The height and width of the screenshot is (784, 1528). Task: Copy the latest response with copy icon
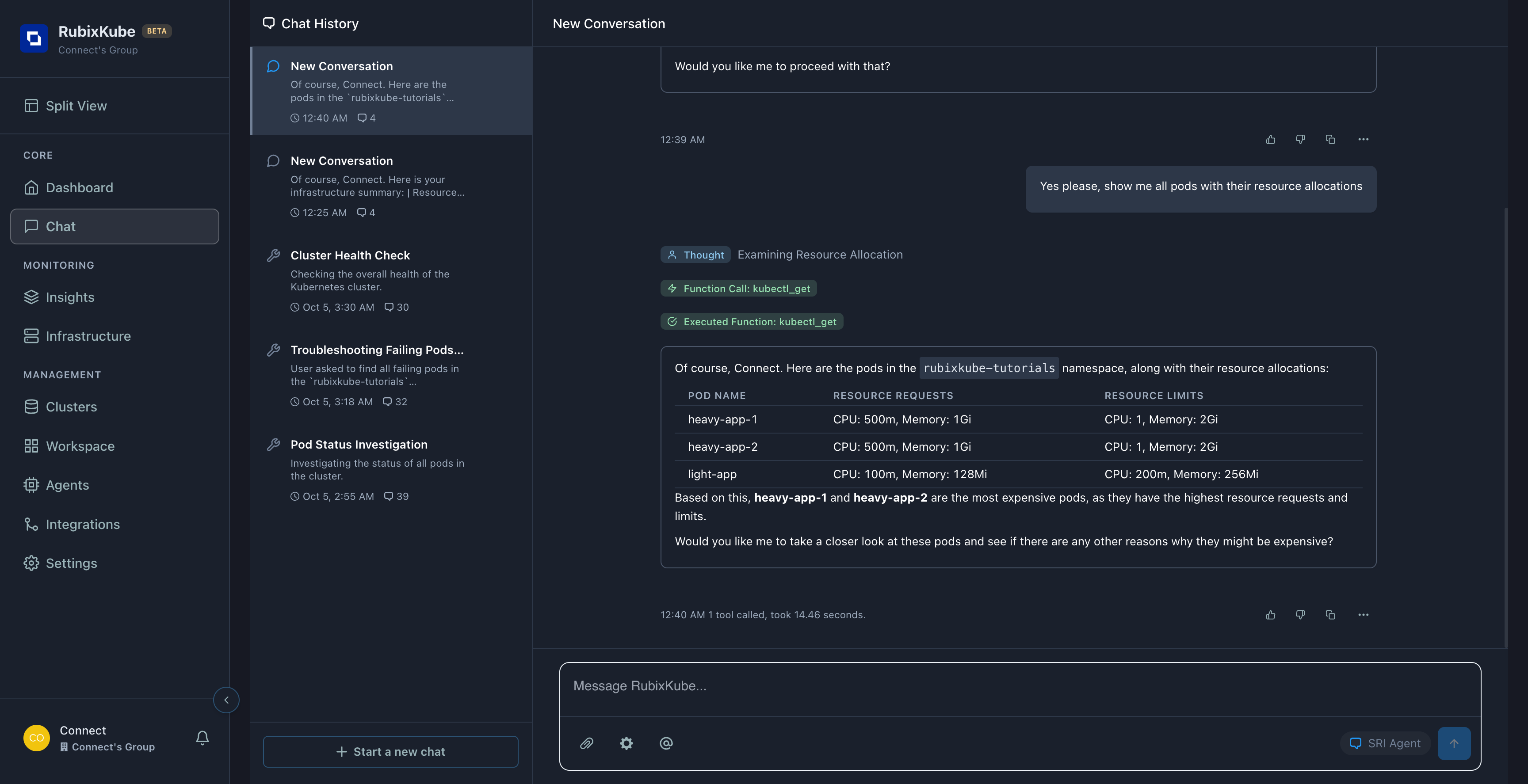pos(1330,615)
